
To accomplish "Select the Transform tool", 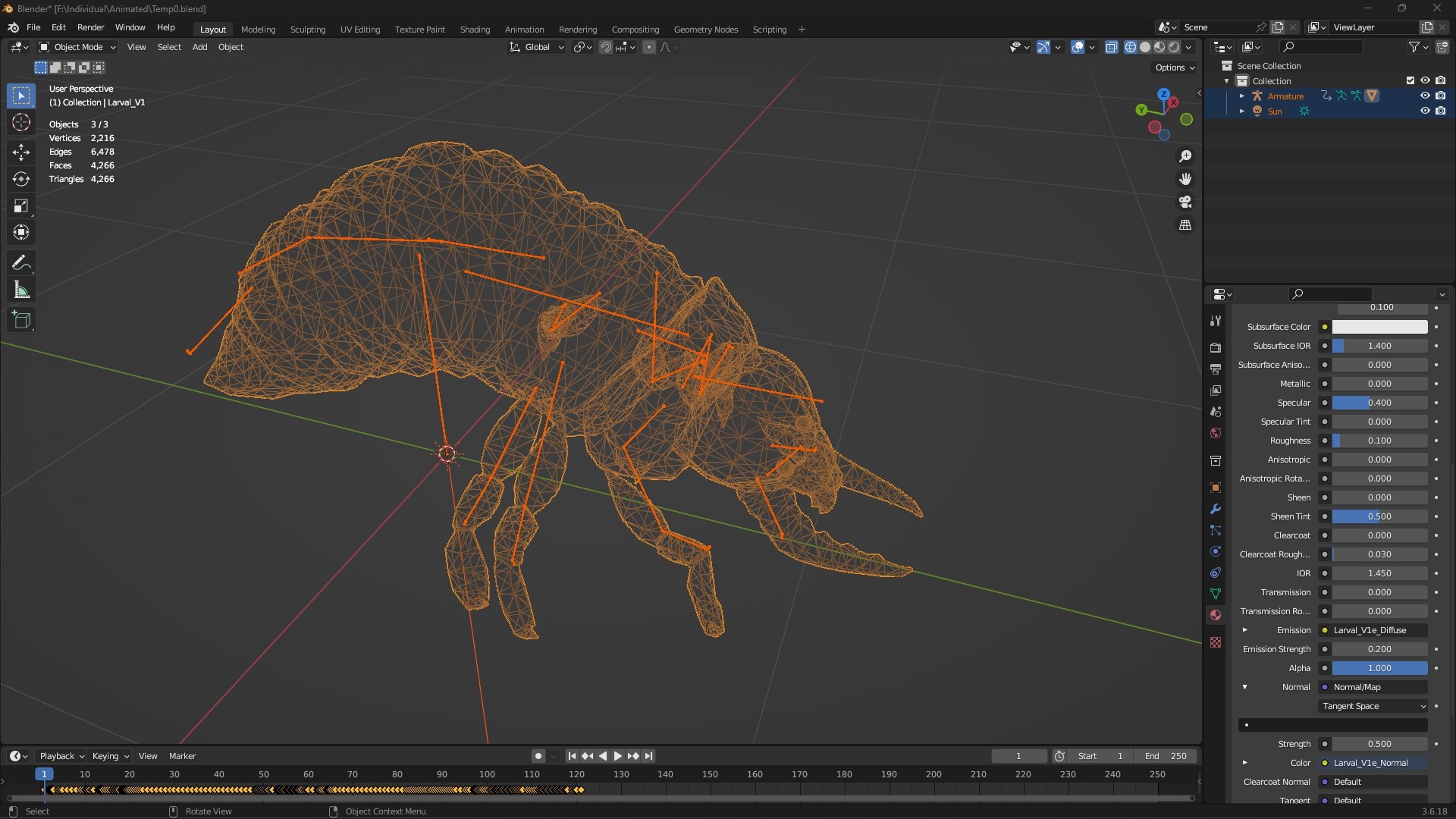I will tap(21, 233).
